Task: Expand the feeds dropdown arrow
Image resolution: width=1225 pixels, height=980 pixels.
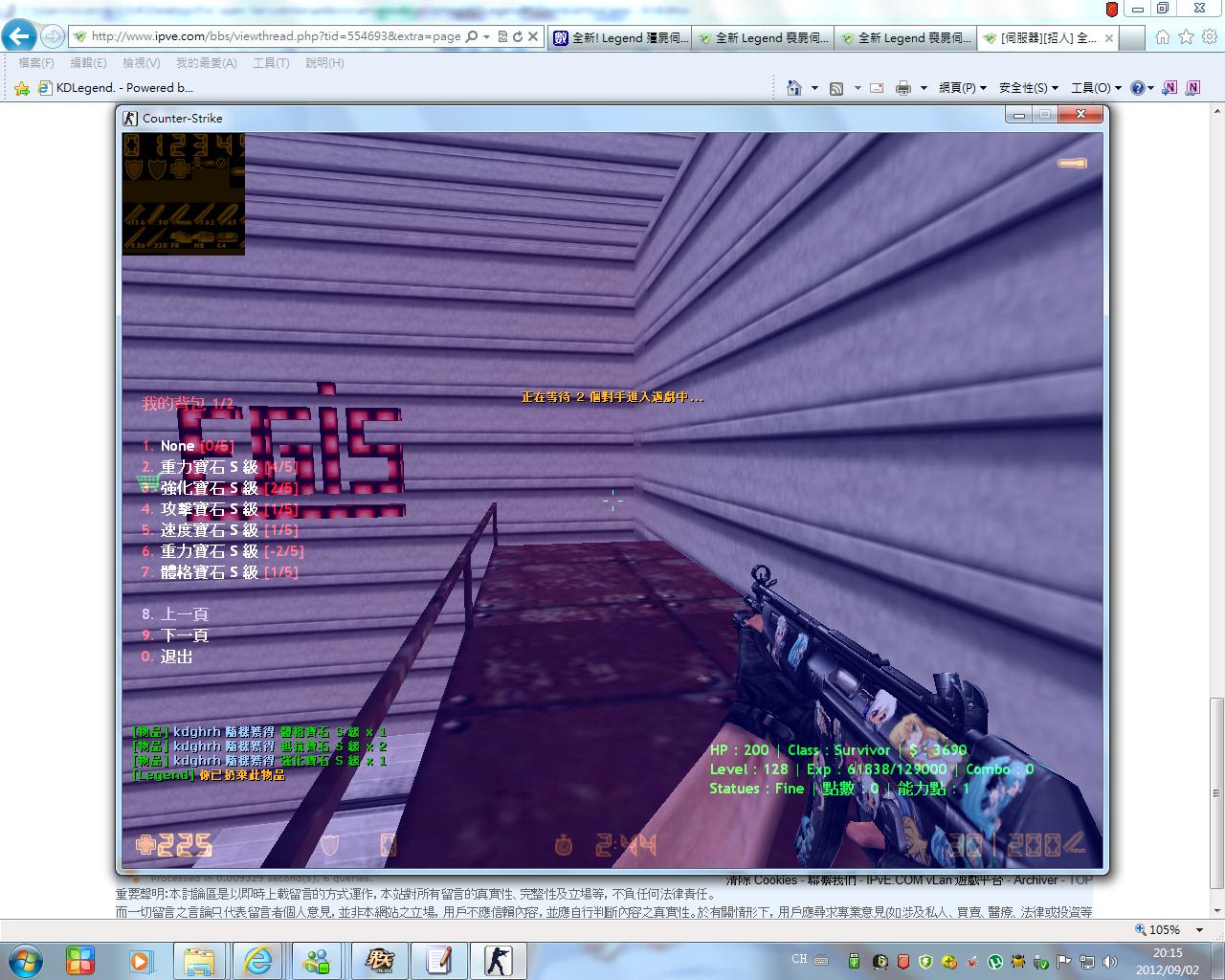Action: click(857, 88)
